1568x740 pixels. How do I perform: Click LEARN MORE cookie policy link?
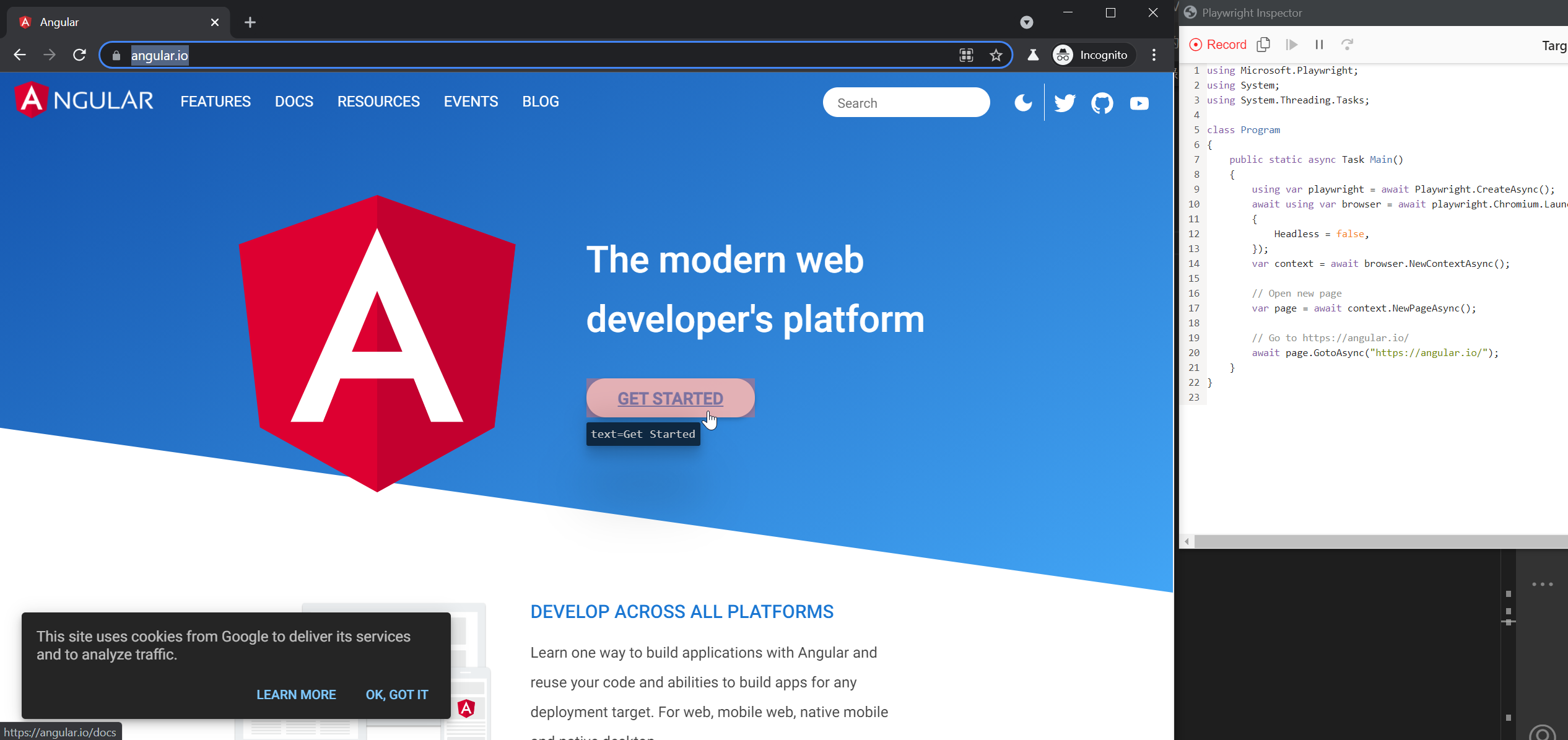pos(295,694)
